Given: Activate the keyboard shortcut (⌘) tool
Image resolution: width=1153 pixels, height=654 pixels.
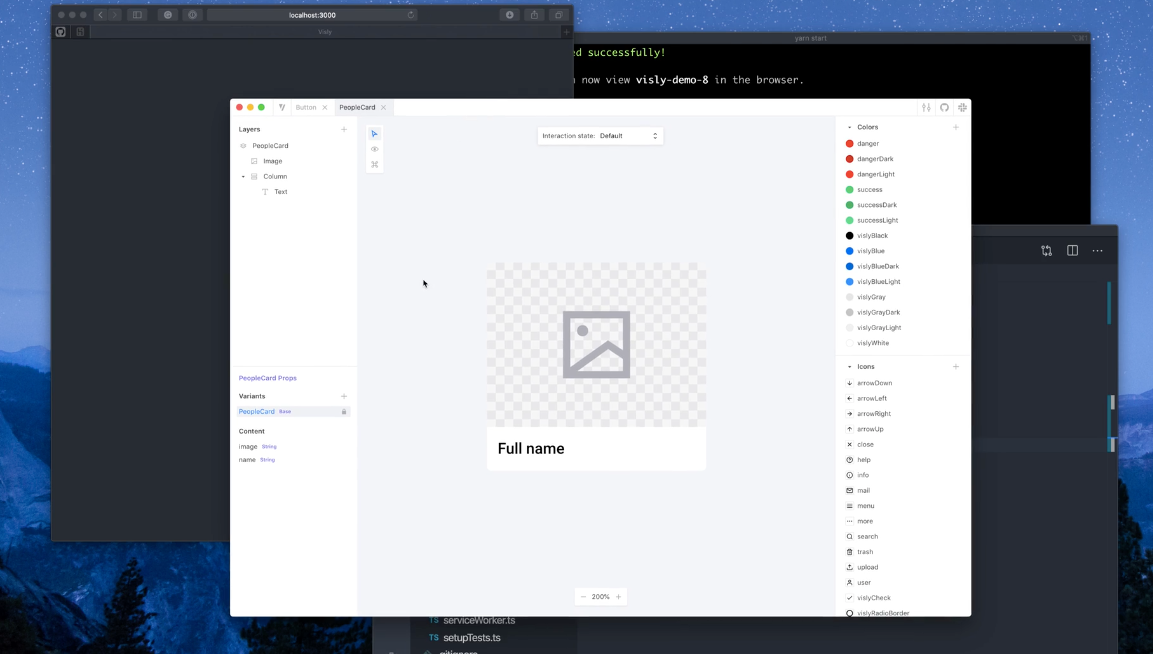Looking at the screenshot, I should coord(374,163).
